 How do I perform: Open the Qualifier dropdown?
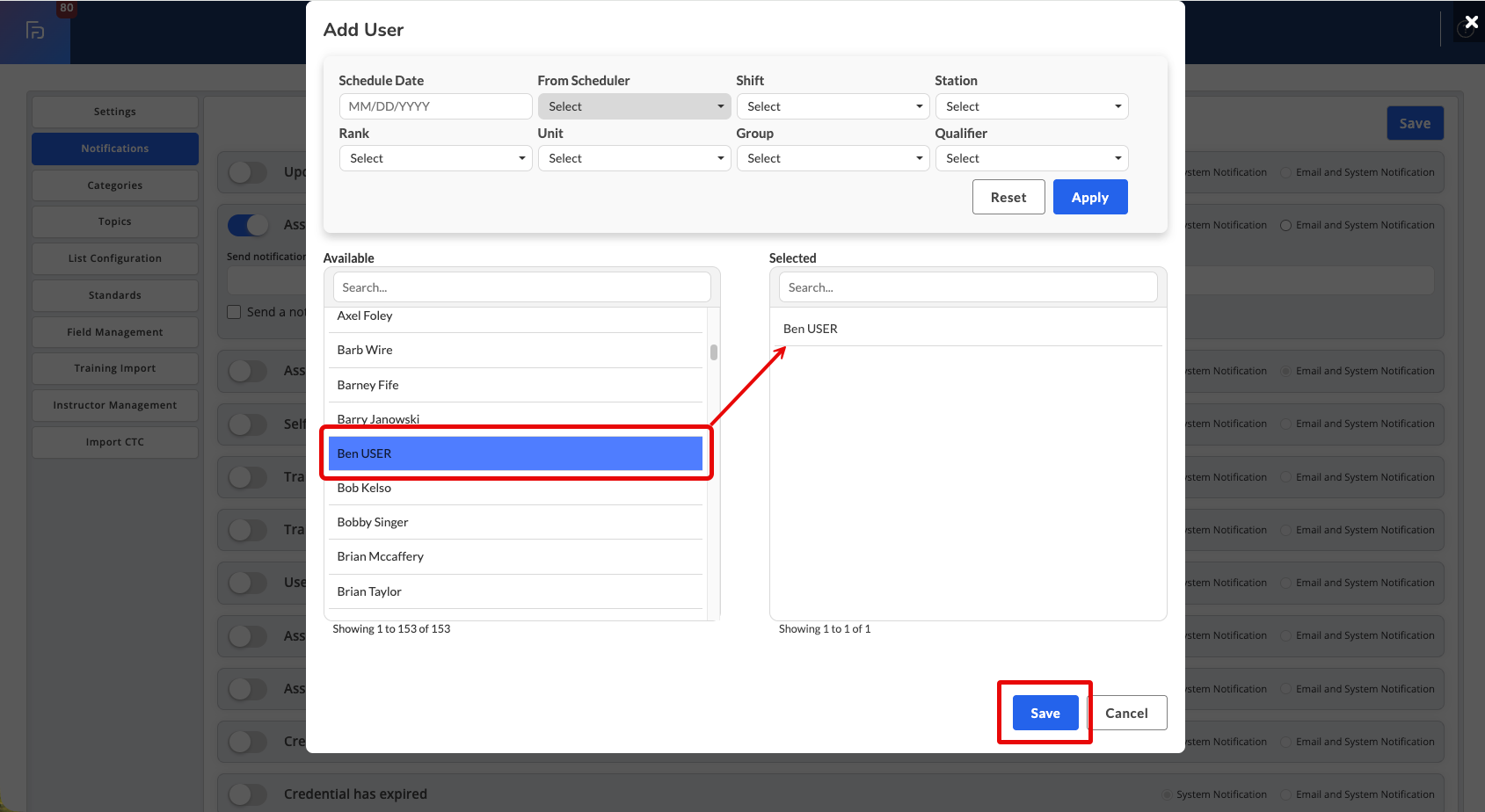click(1031, 158)
